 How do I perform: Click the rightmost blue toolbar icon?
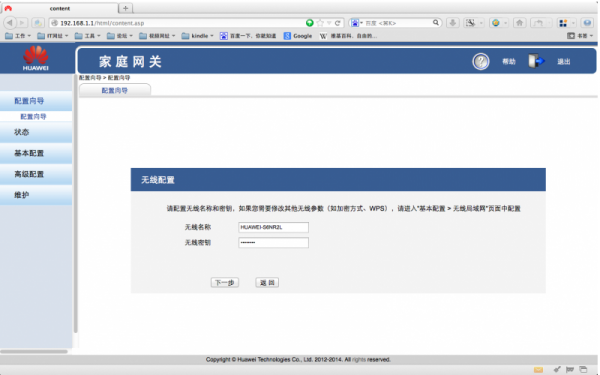click(x=587, y=23)
